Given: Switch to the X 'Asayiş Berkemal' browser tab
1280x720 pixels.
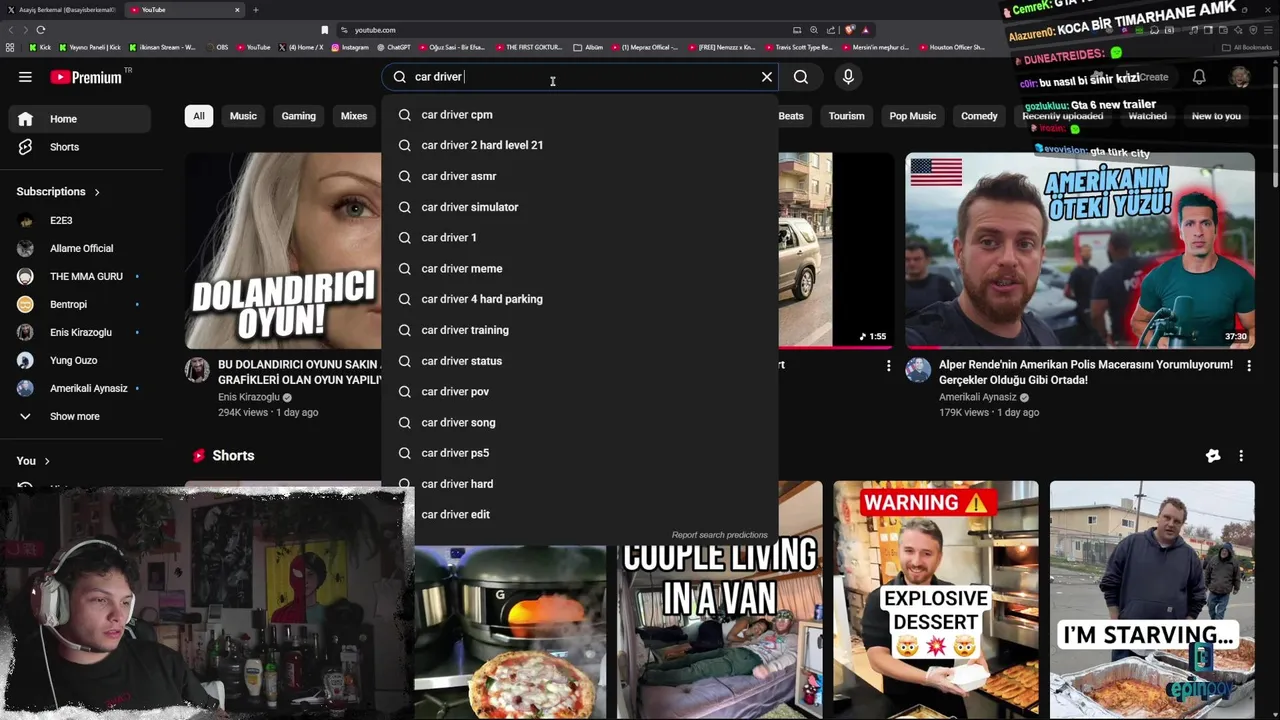Looking at the screenshot, I should click(x=62, y=10).
